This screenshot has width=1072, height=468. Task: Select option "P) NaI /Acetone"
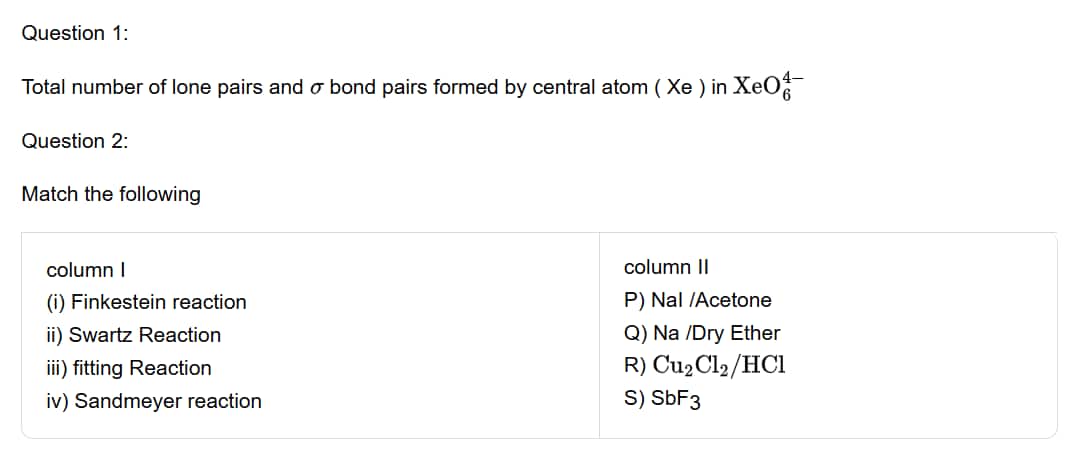click(x=697, y=300)
